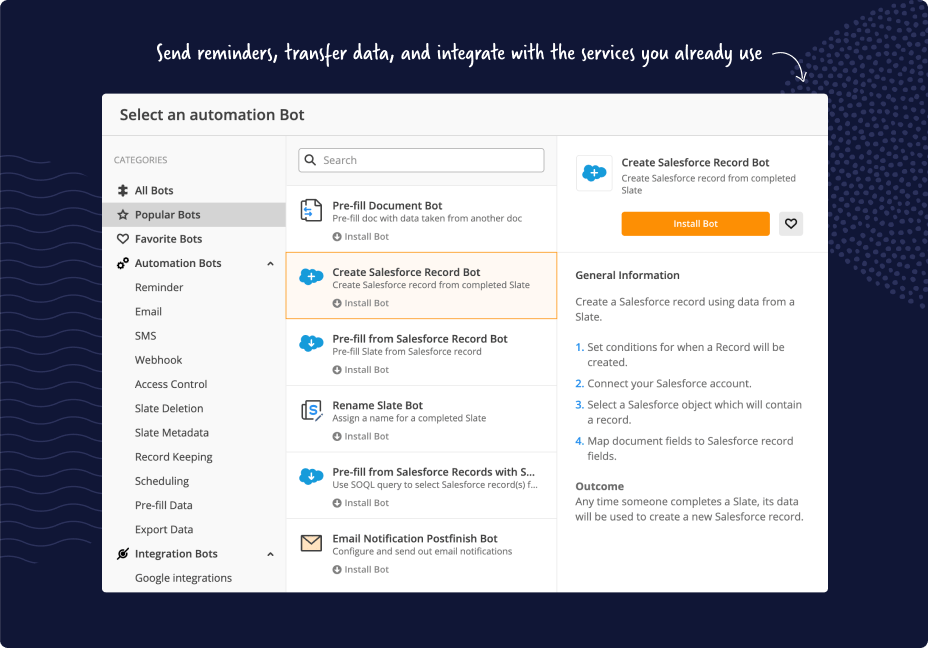Click the Install Bot text under Create Salesforce Record Bot
The width and height of the screenshot is (929, 649).
[366, 303]
